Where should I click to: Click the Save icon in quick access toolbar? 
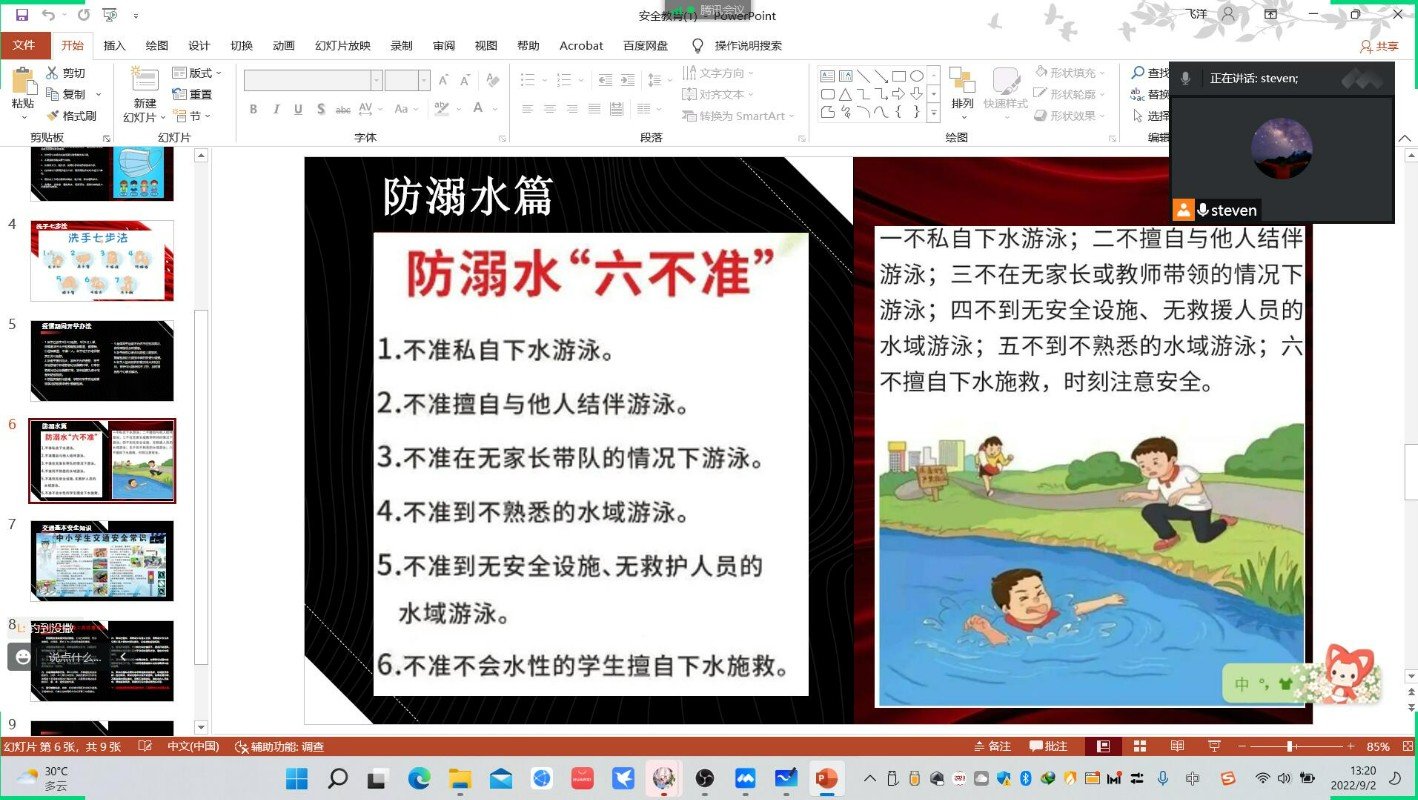pos(21,15)
